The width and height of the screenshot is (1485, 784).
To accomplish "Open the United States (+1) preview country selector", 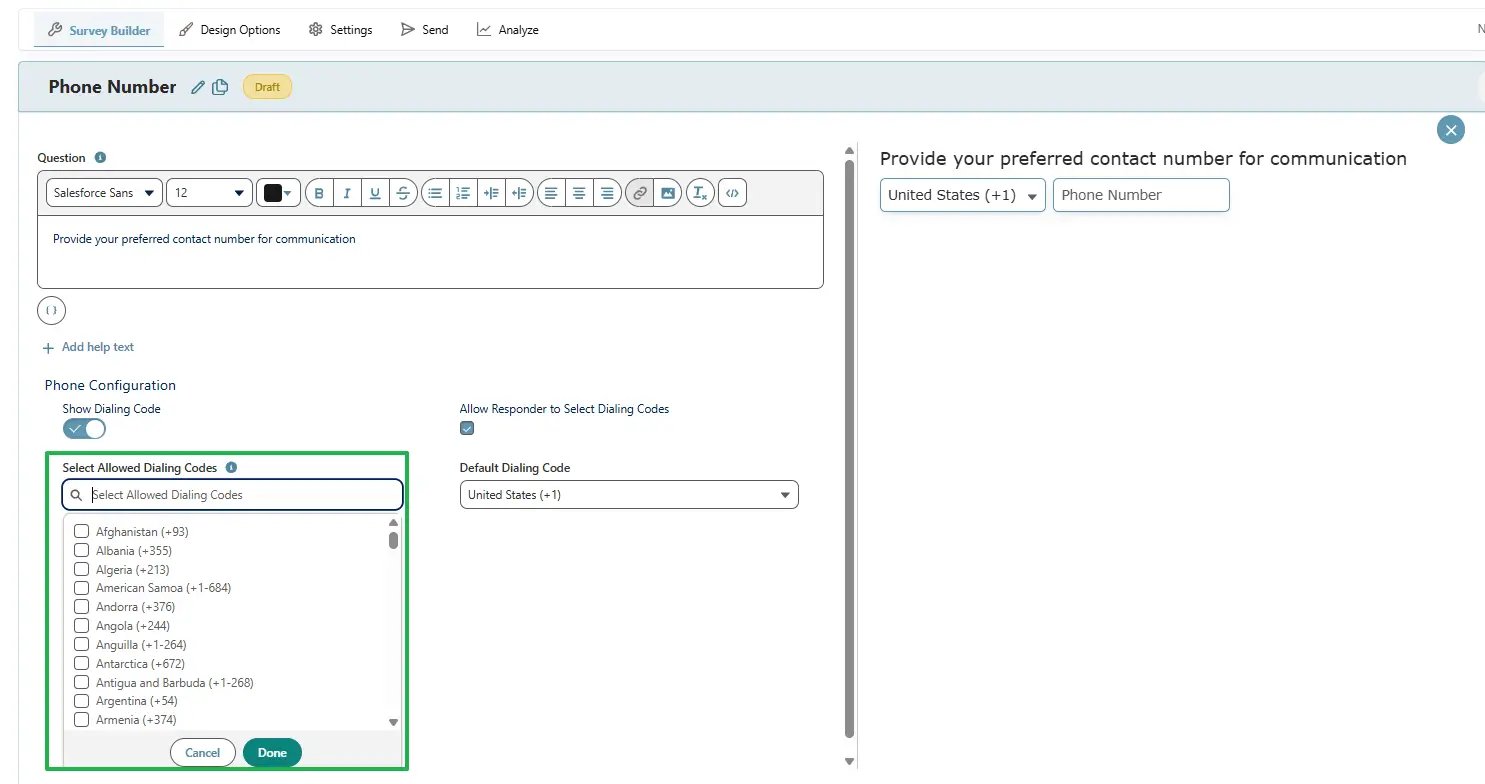I will click(963, 196).
